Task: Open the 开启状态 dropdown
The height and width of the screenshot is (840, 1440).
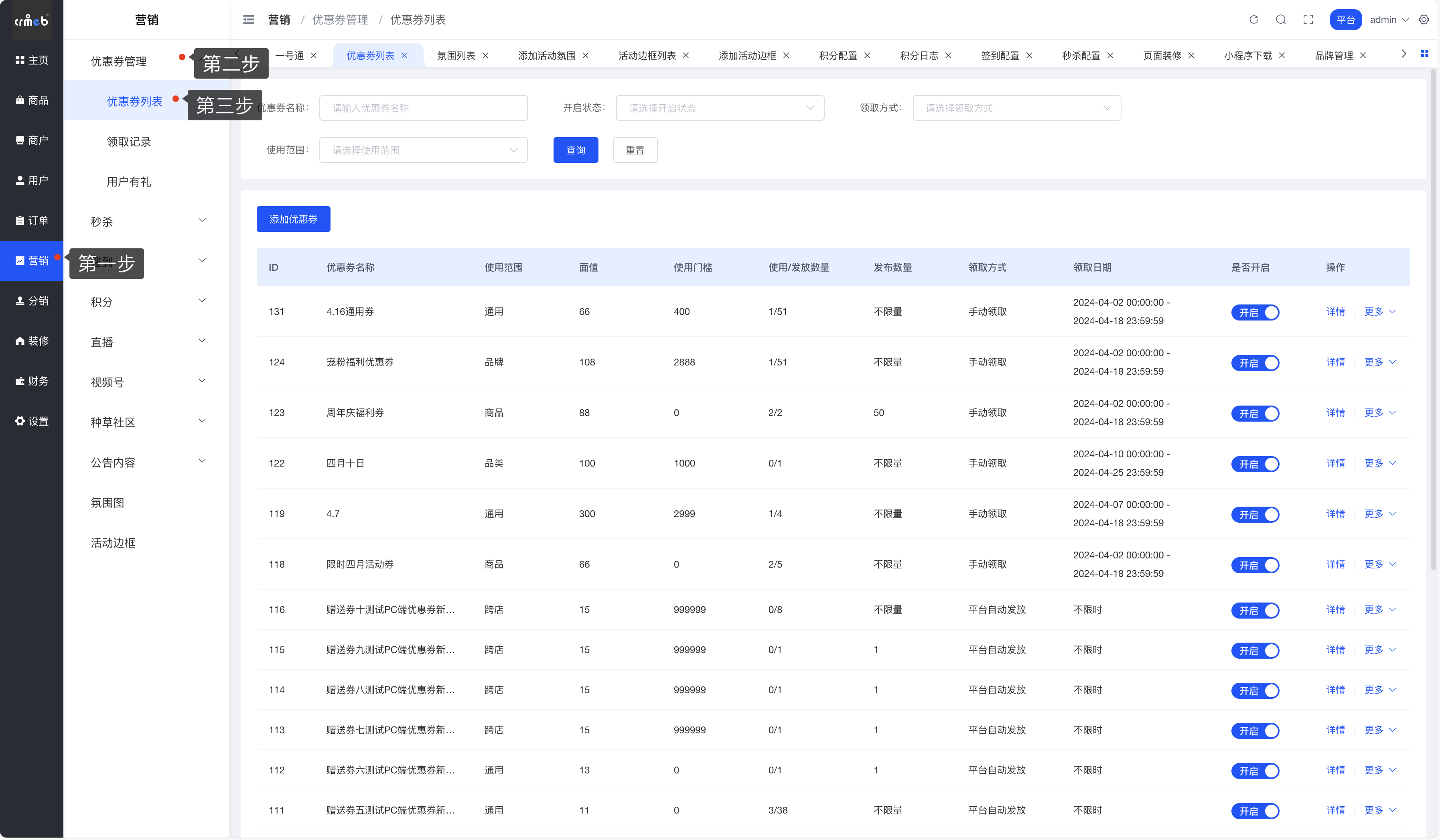Action: click(720, 108)
